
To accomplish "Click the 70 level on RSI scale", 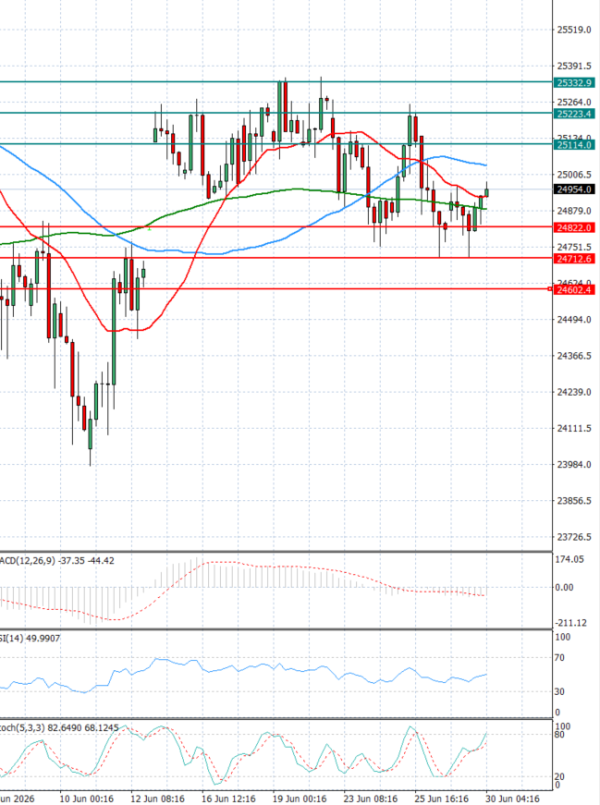I will pos(560,658).
